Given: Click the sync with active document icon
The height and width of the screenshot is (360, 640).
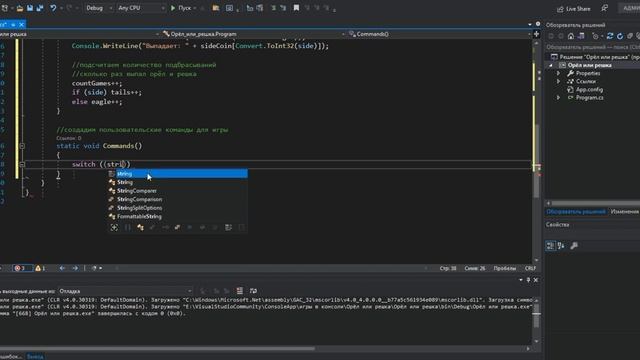Looking at the screenshot, I should coord(610,36).
